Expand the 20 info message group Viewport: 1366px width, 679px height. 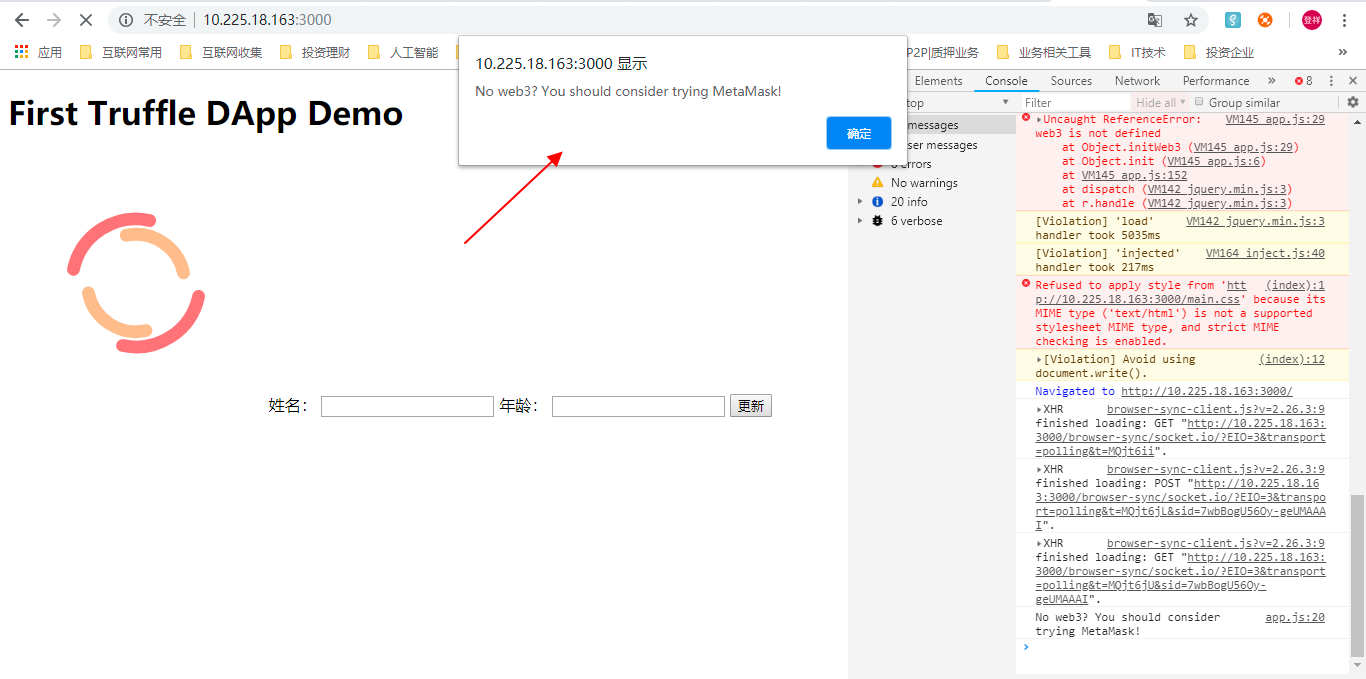pos(860,202)
